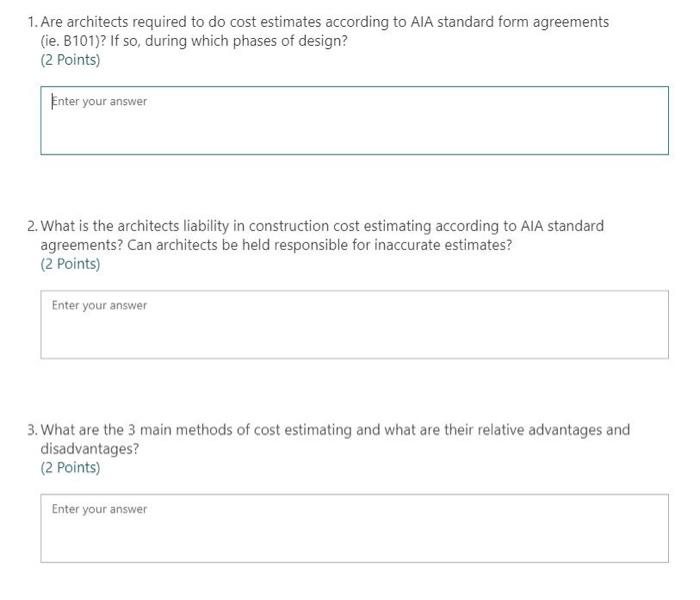The height and width of the screenshot is (600, 700).
Task: Click the "(2 Points)" label under question 3
Action: click(x=70, y=467)
